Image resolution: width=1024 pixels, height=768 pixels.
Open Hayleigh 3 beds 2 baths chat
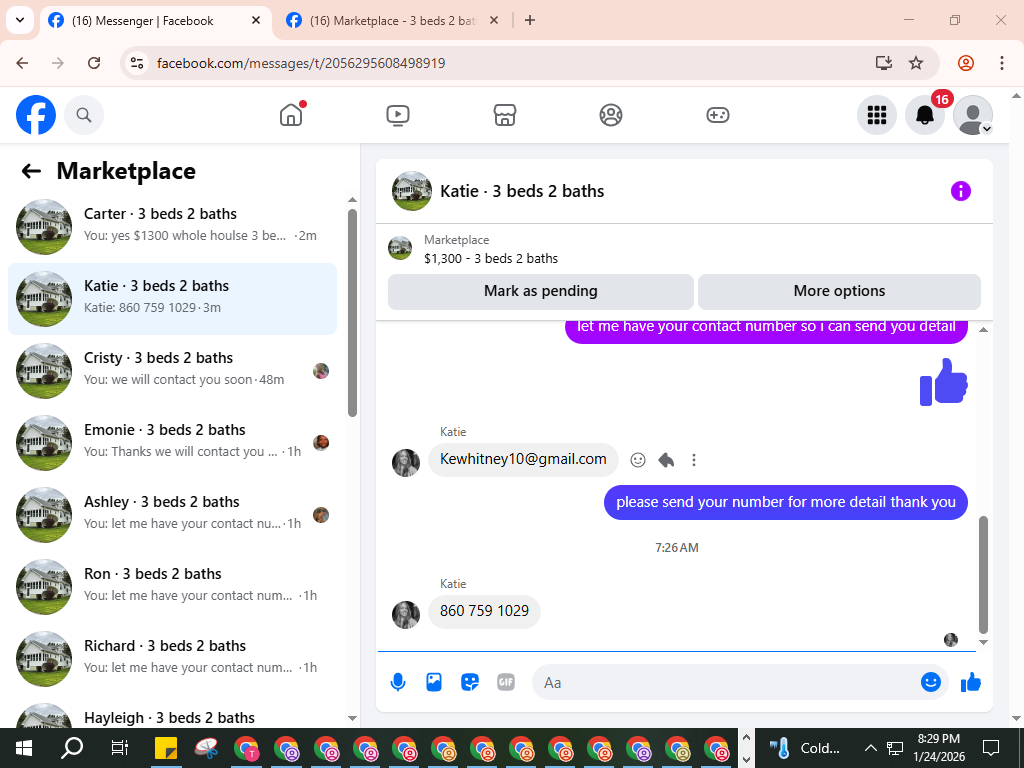172,715
